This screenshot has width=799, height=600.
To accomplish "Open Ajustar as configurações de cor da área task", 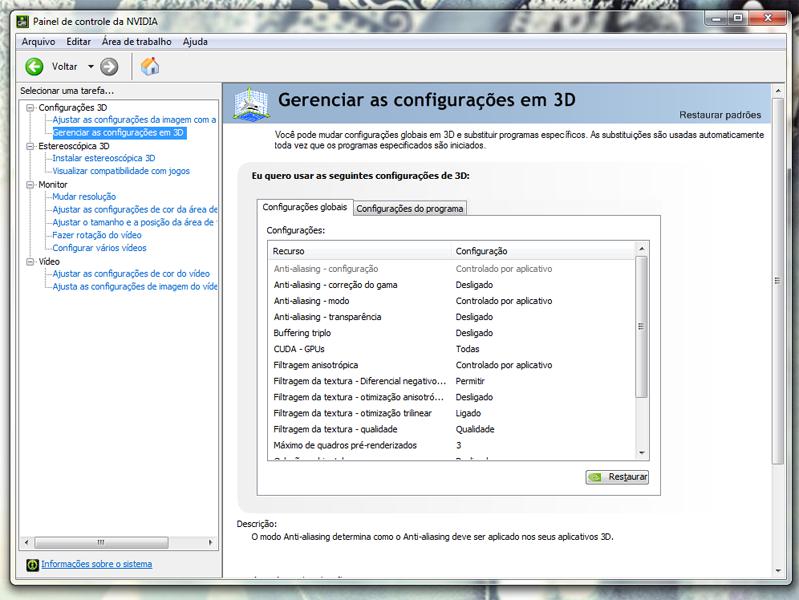I will click(135, 210).
